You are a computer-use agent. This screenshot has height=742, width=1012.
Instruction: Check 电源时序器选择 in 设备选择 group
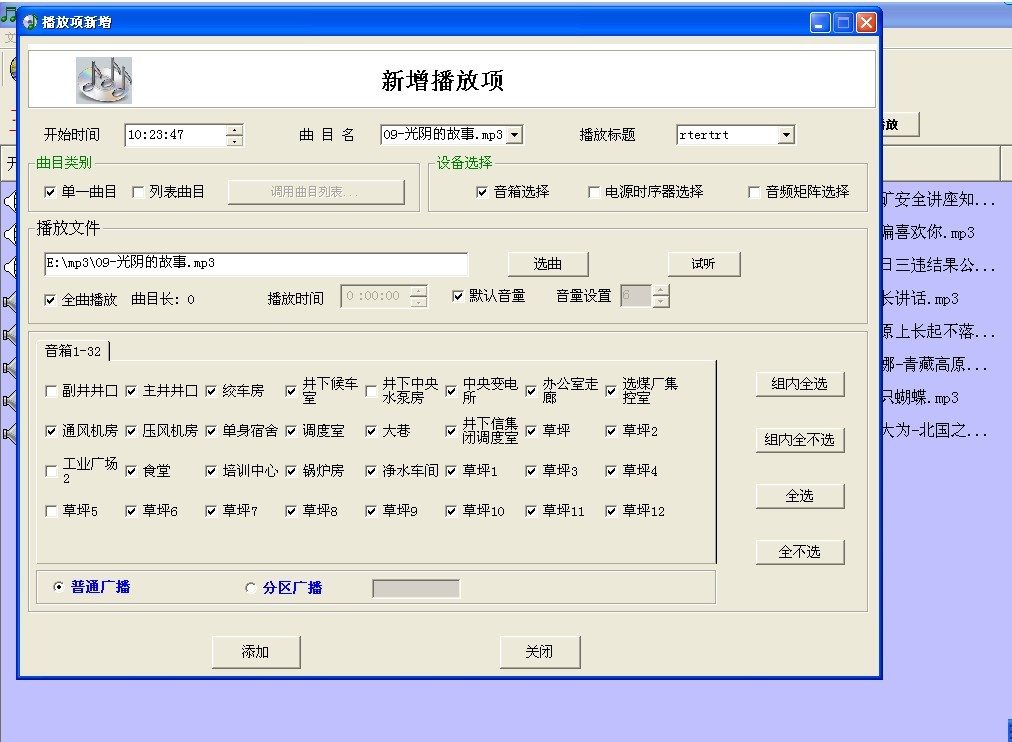[595, 192]
